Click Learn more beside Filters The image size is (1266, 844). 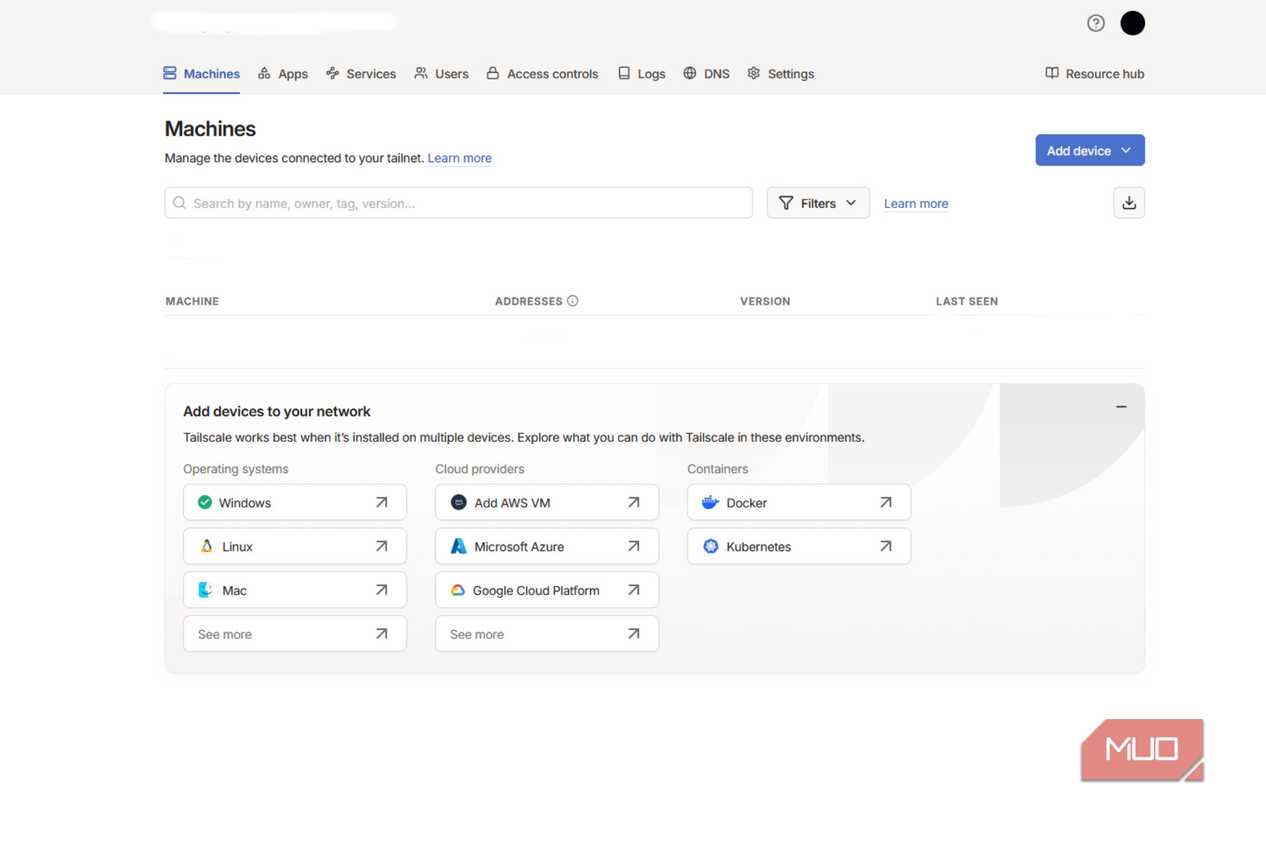tap(916, 203)
